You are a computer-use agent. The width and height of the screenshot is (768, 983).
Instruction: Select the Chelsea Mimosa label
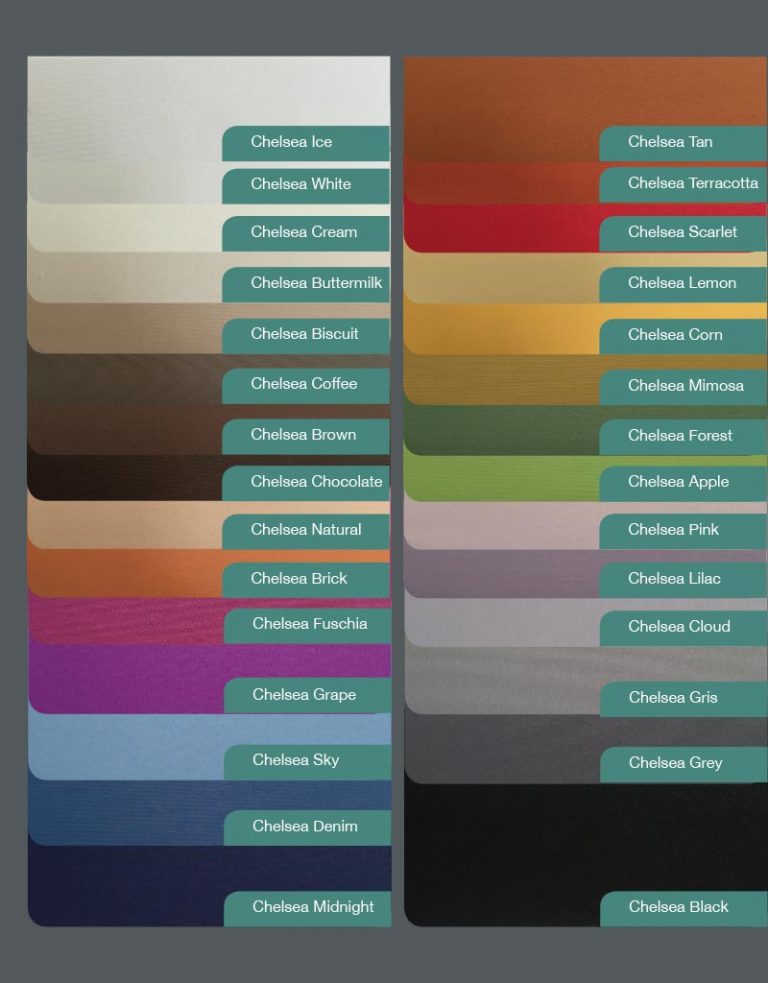point(683,387)
